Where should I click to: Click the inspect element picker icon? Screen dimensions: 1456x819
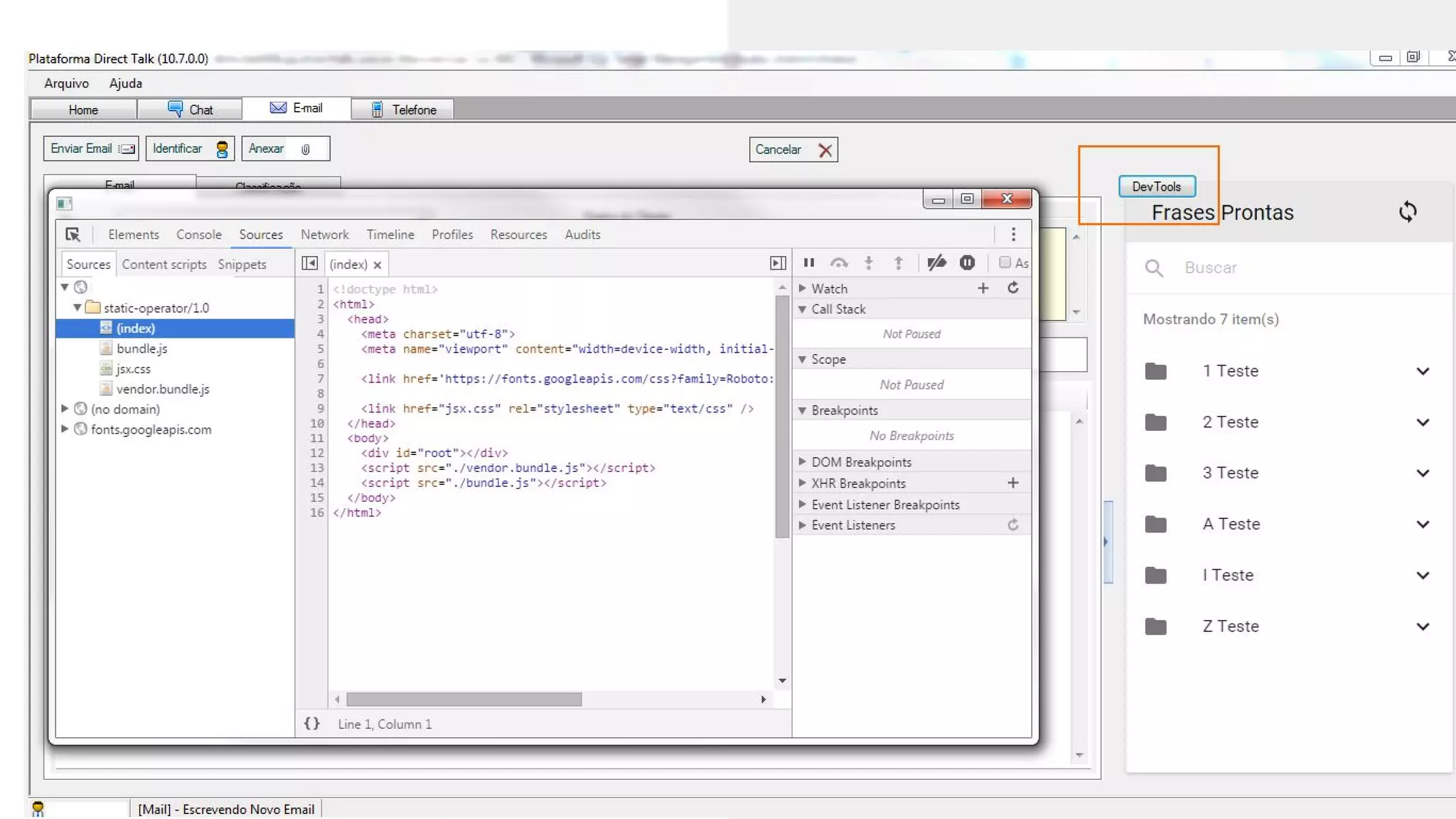pos(73,235)
